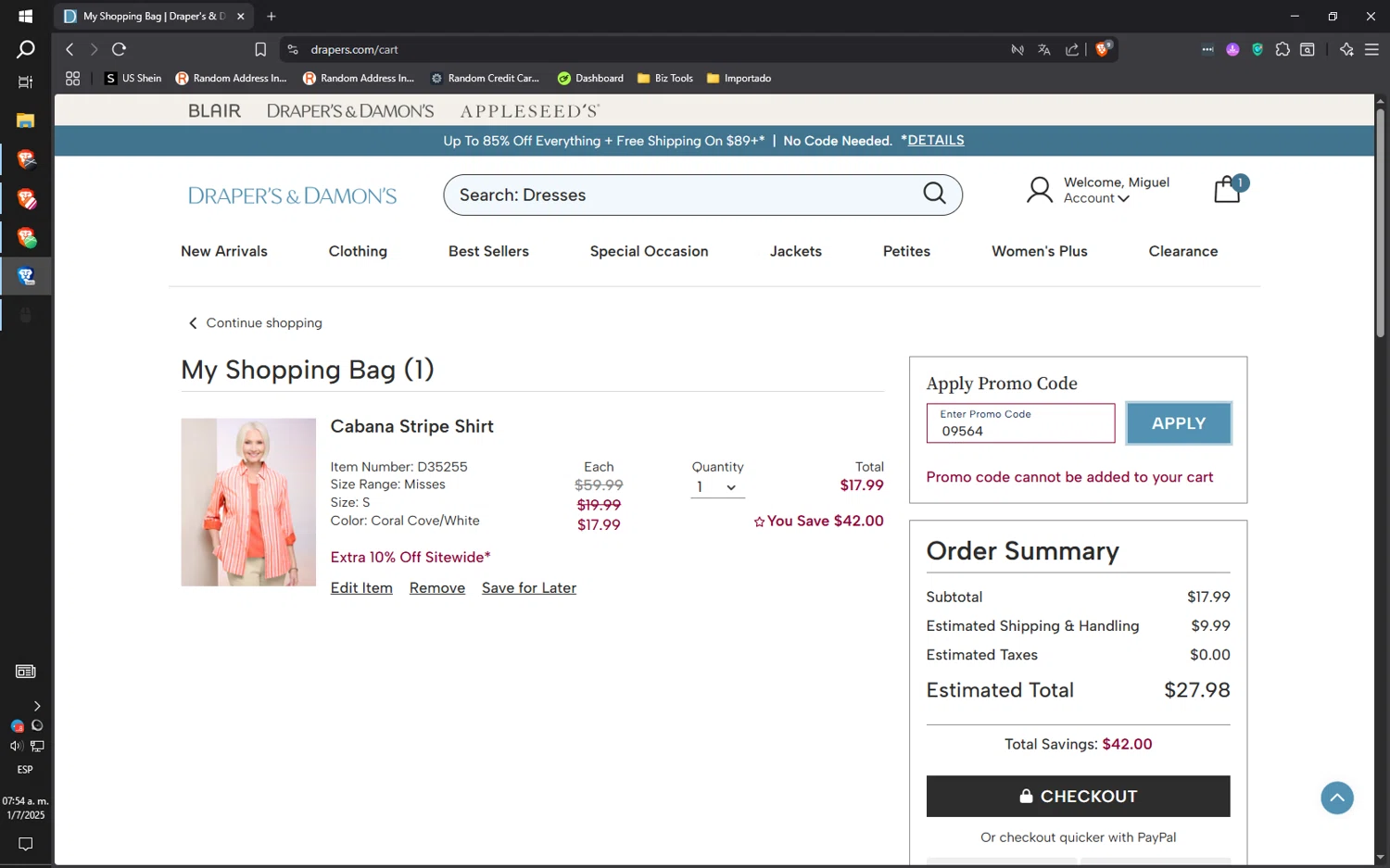Open Leo AI sparkle icon

click(x=1346, y=49)
